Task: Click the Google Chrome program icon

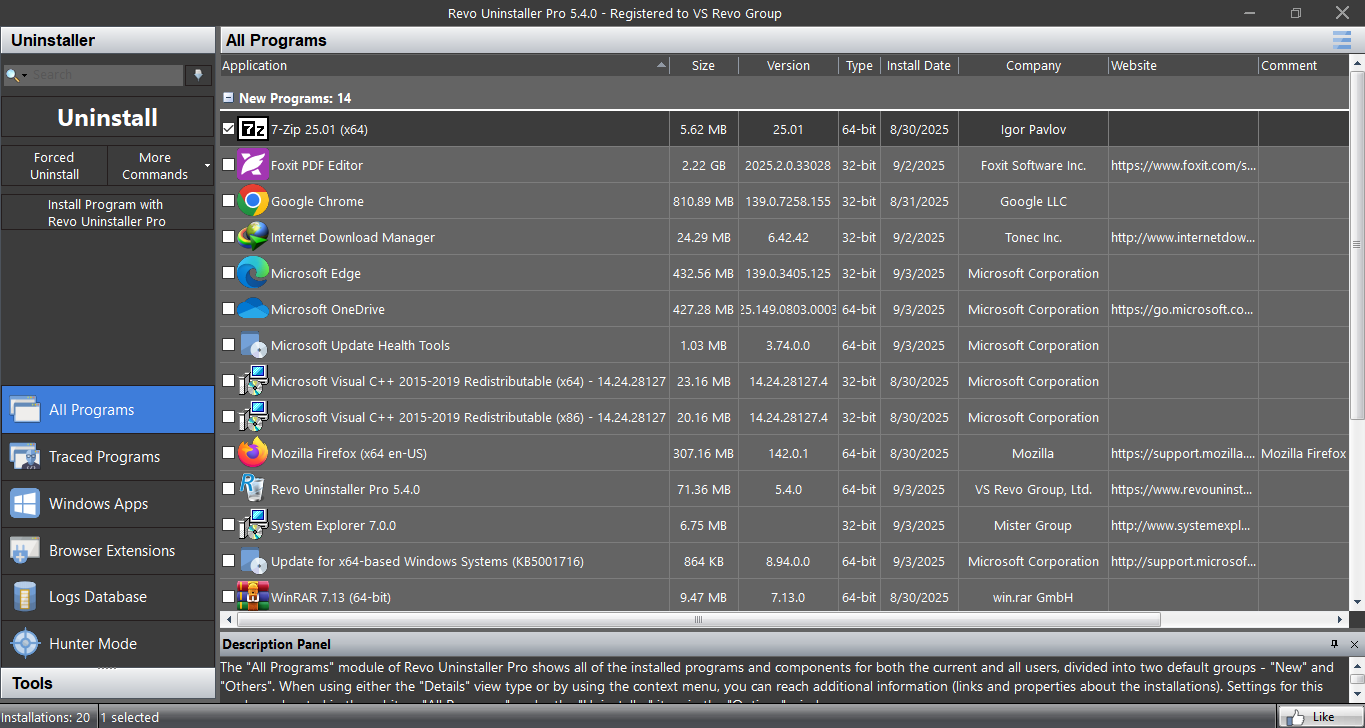Action: pyautogui.click(x=253, y=201)
